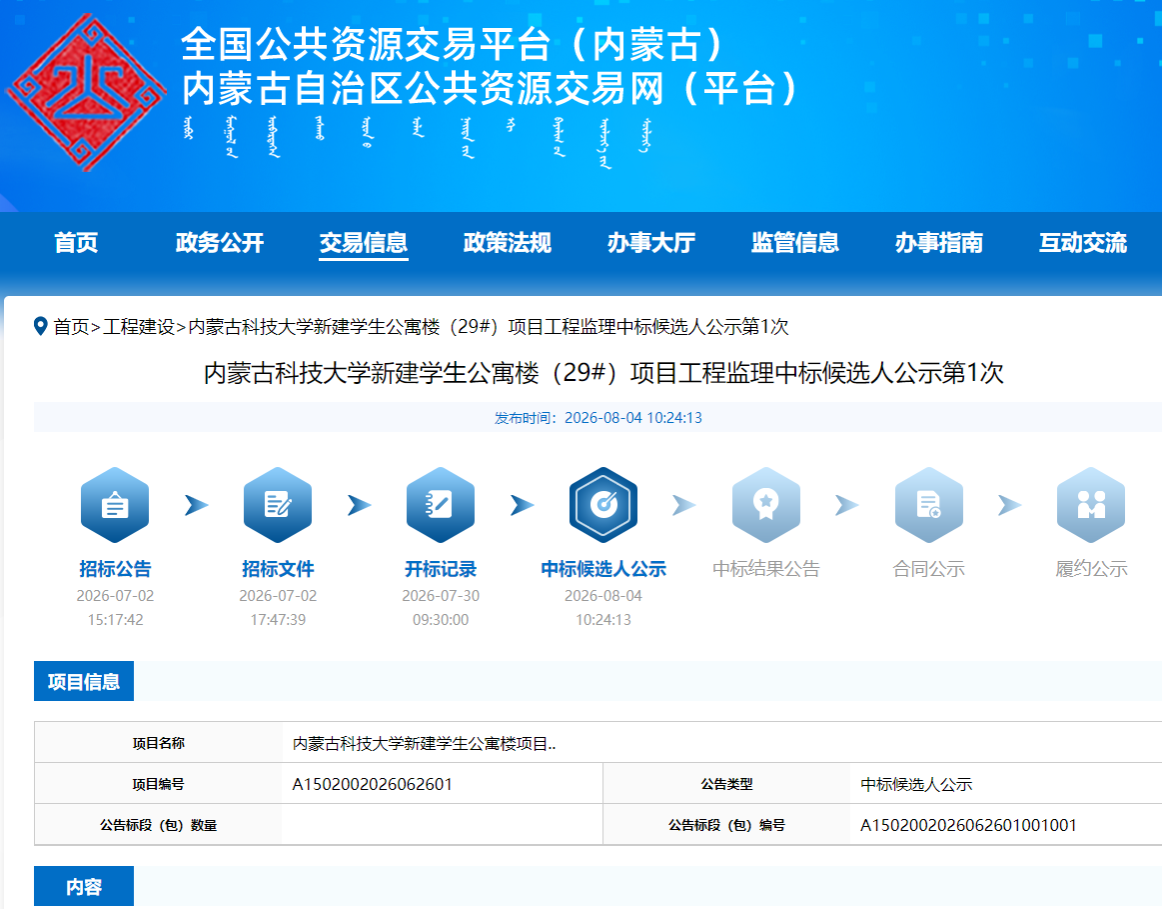Click the project name value 内蒙古科技大学新建学生公寓楼项目..

(x=424, y=744)
